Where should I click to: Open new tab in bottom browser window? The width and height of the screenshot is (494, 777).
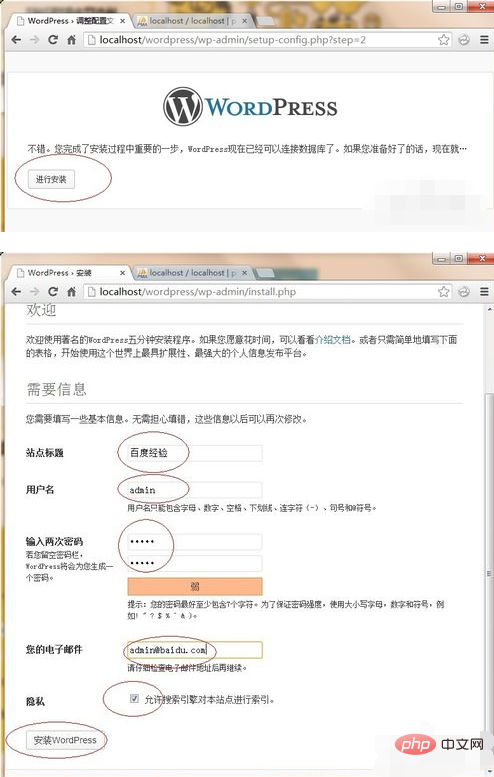click(x=266, y=274)
